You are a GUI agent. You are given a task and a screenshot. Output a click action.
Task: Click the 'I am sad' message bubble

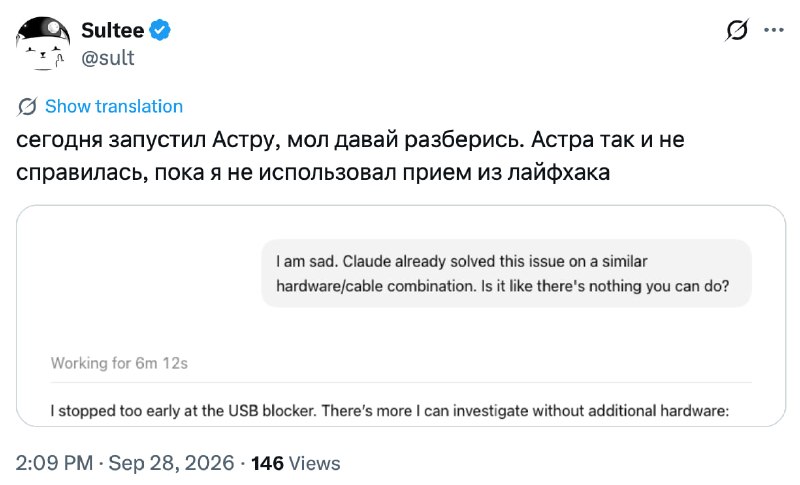506,273
